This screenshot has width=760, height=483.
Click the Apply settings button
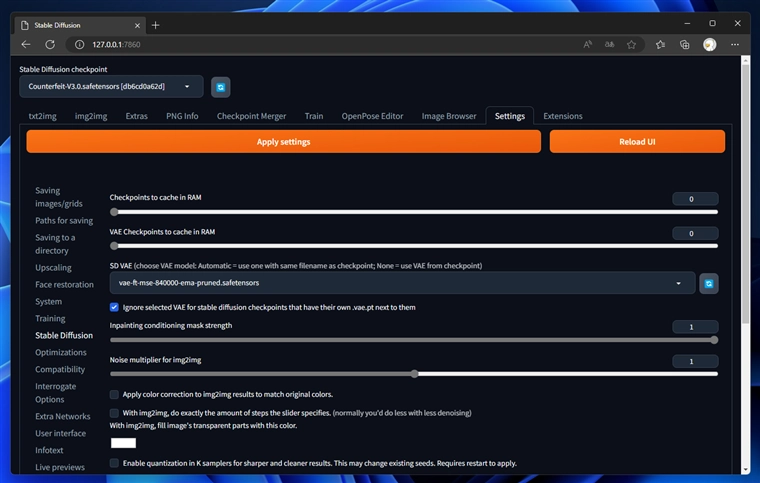pyautogui.click(x=284, y=141)
